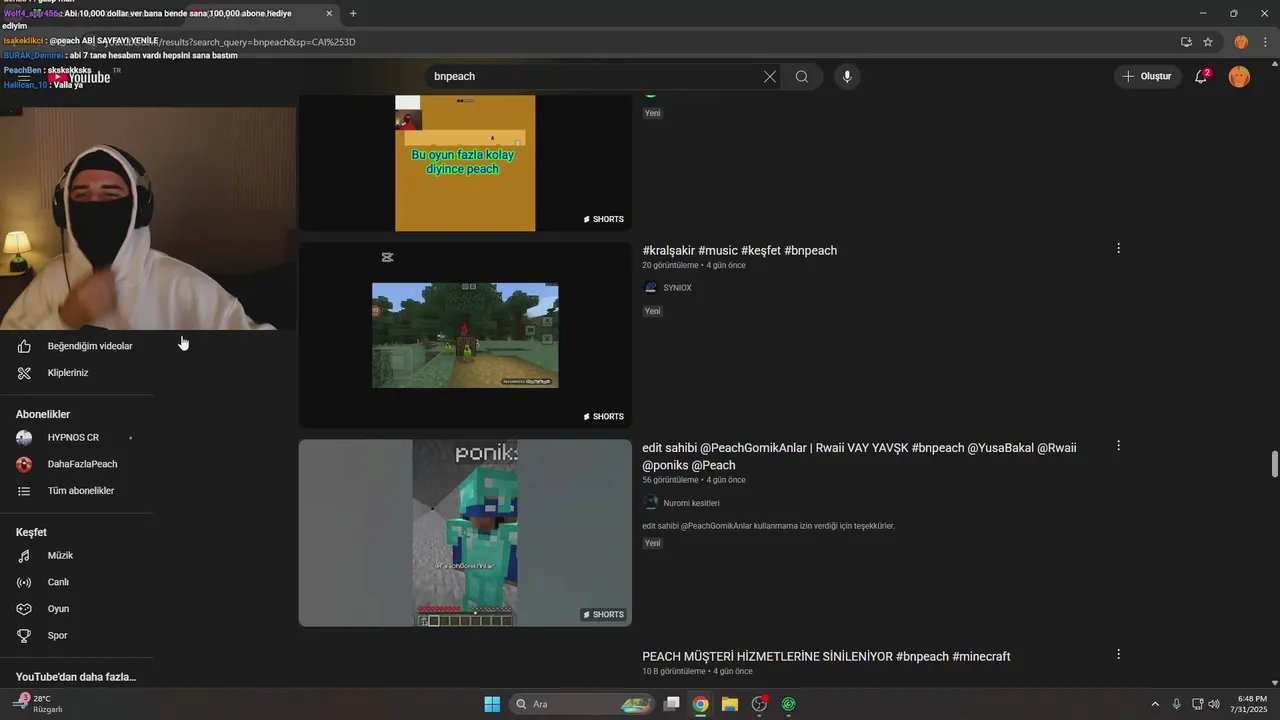
Task: Open Task View on taskbar
Action: pos(672,704)
